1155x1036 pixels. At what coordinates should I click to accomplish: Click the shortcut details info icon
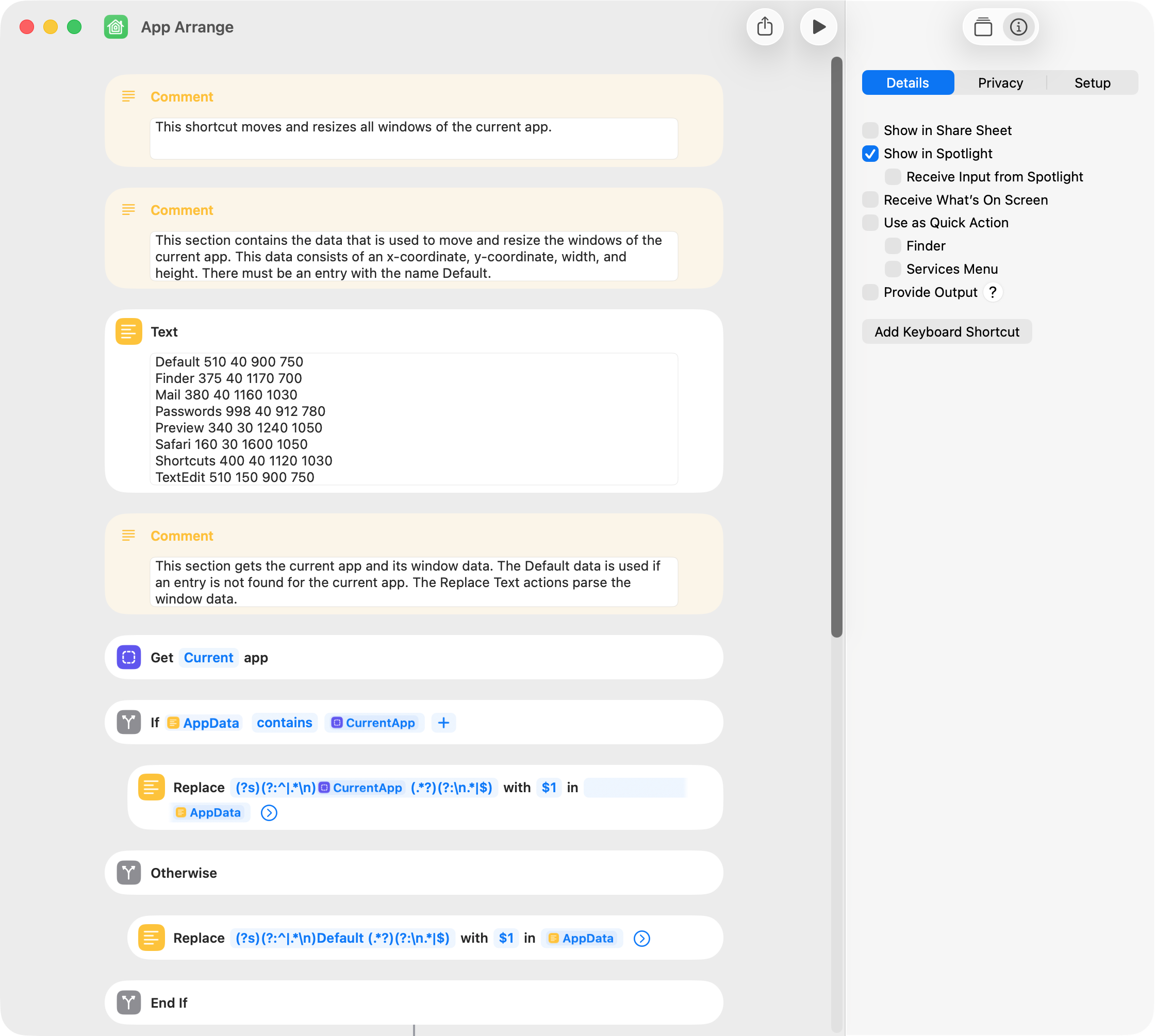[x=1018, y=27]
